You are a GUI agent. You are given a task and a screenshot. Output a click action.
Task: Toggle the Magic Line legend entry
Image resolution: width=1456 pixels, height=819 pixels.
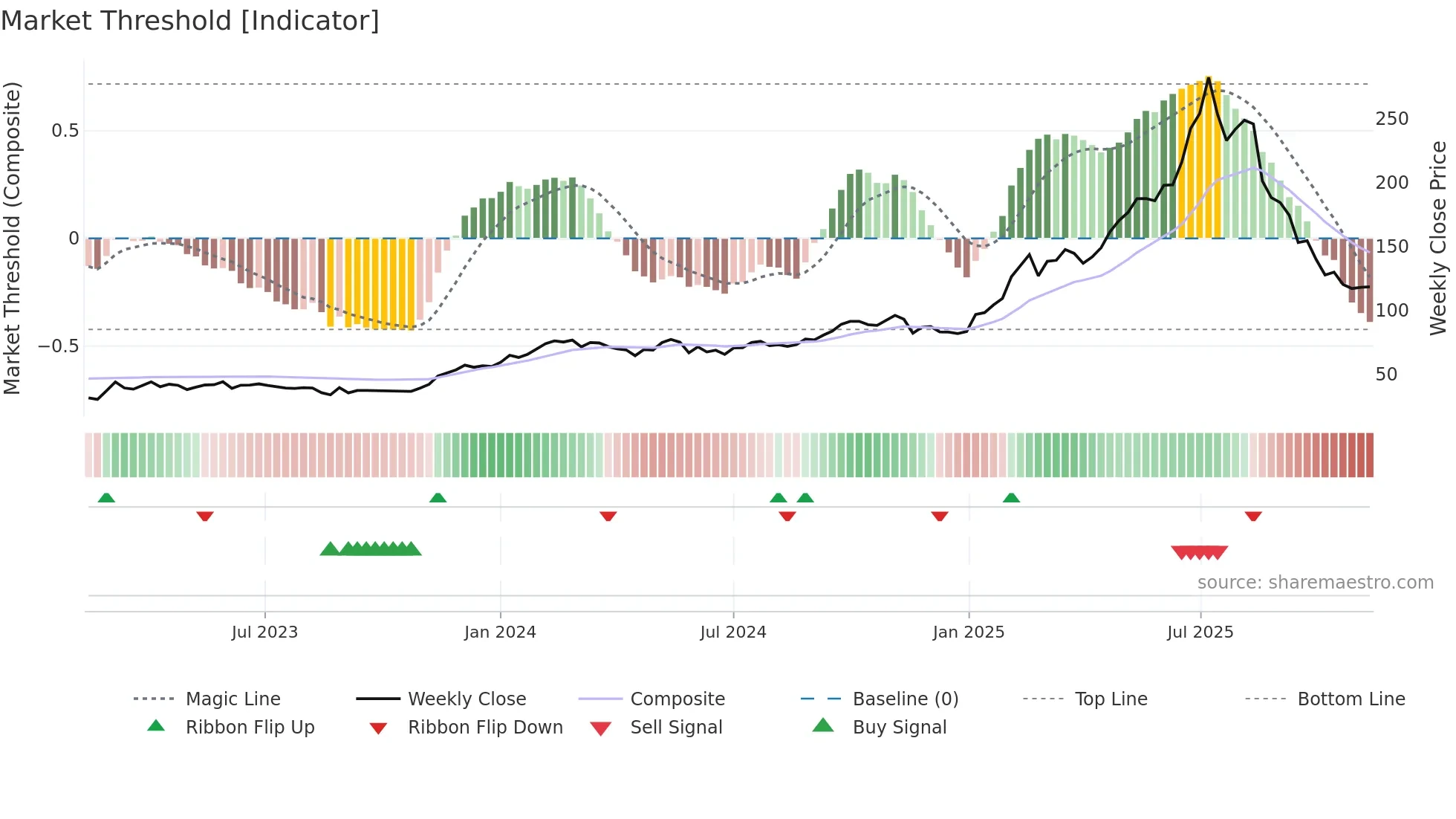pyautogui.click(x=233, y=699)
